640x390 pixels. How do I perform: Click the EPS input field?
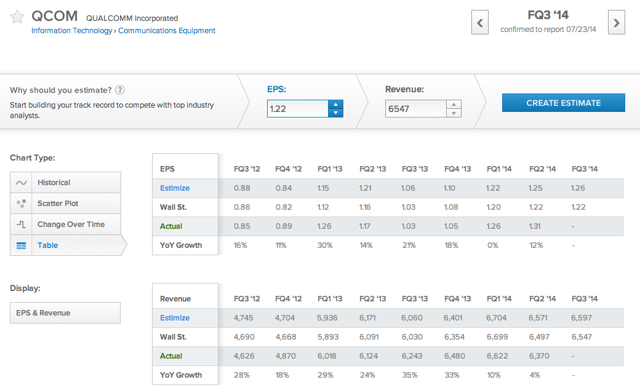298,109
